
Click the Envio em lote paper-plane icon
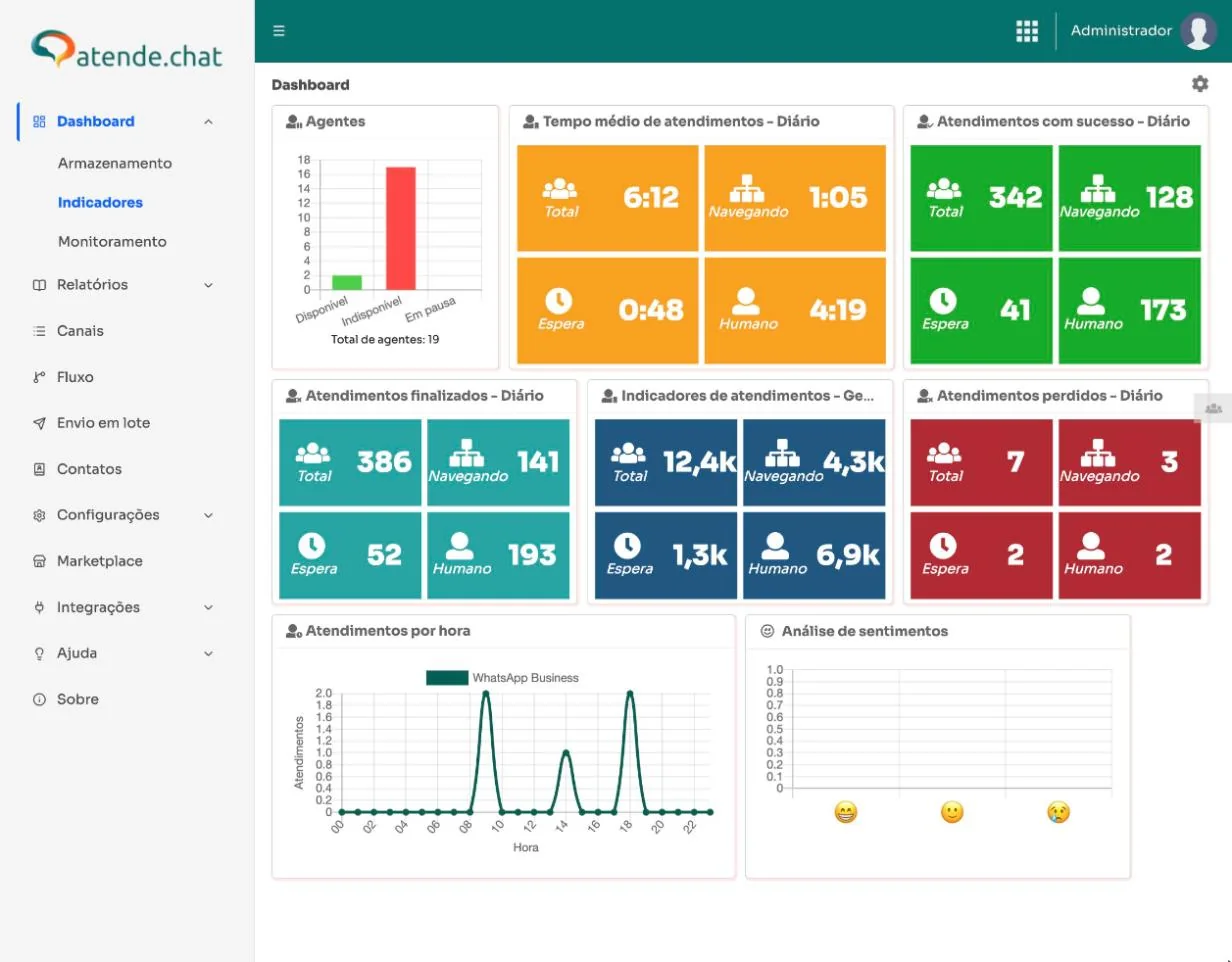click(39, 423)
